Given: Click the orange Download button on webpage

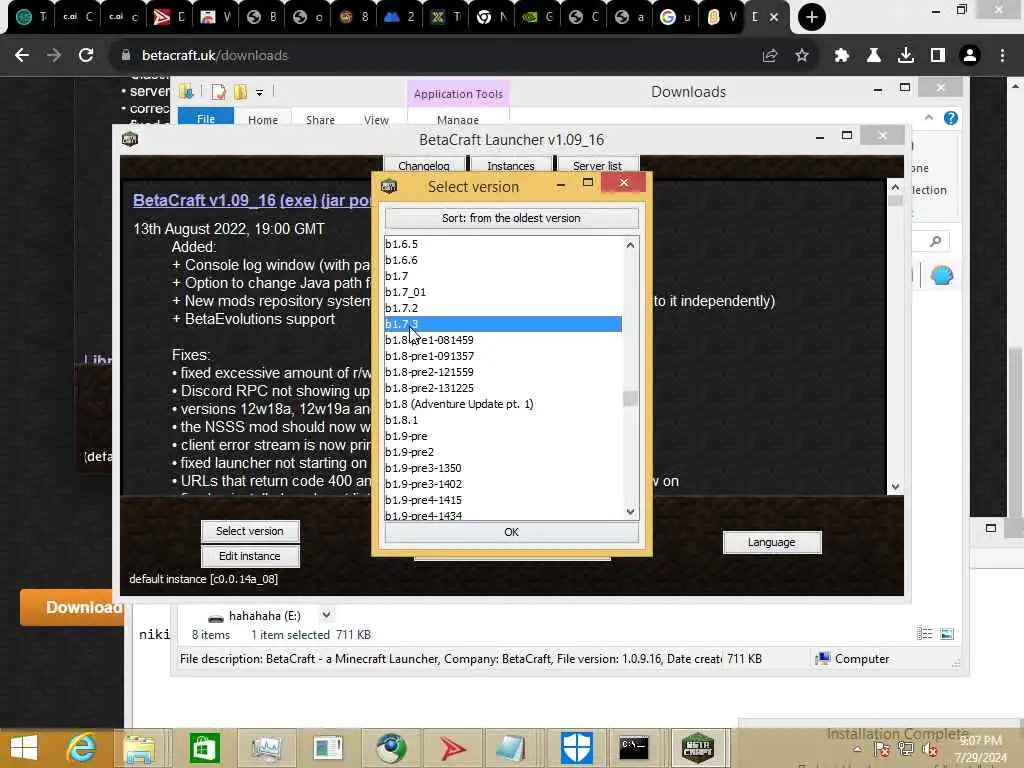Looking at the screenshot, I should pyautogui.click(x=72, y=607).
